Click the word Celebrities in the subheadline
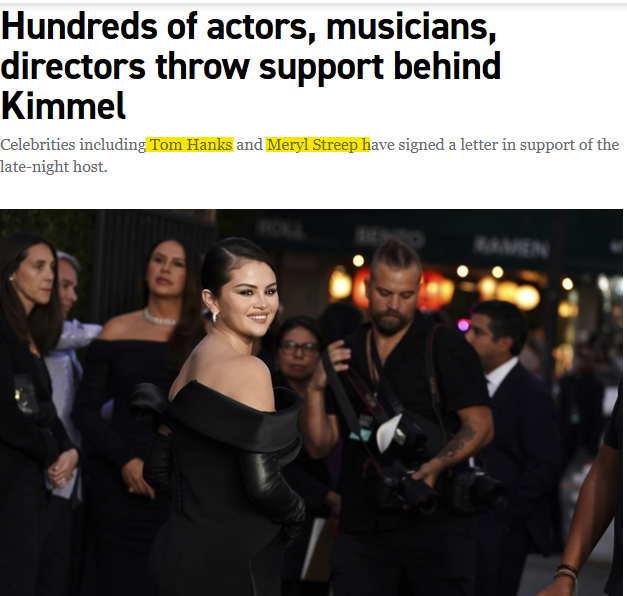627x596 pixels. (38, 144)
